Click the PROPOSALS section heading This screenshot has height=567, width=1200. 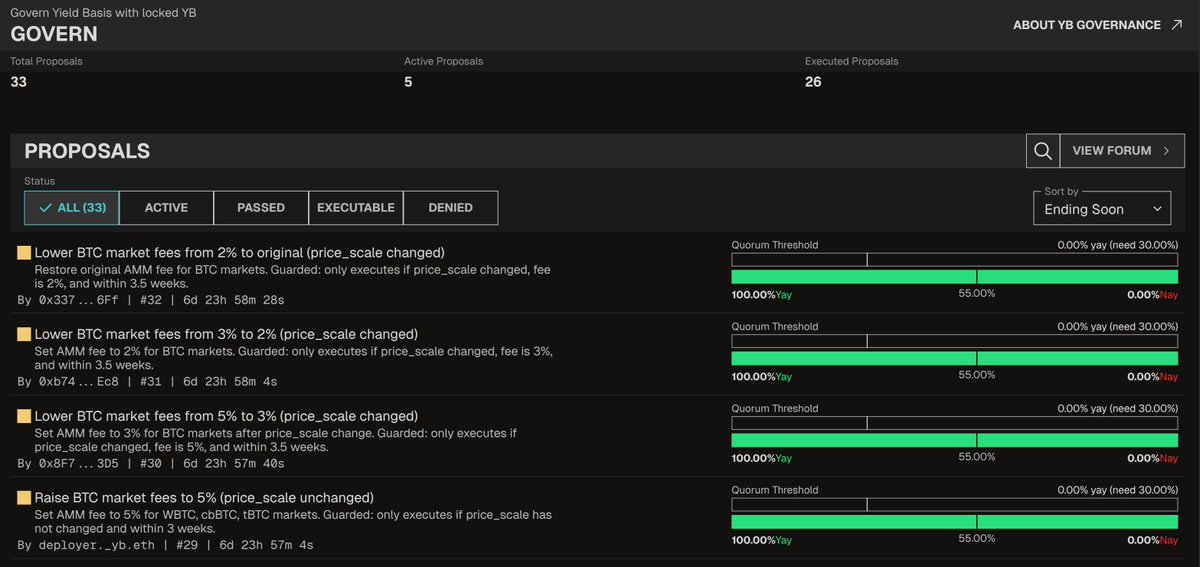coord(87,152)
